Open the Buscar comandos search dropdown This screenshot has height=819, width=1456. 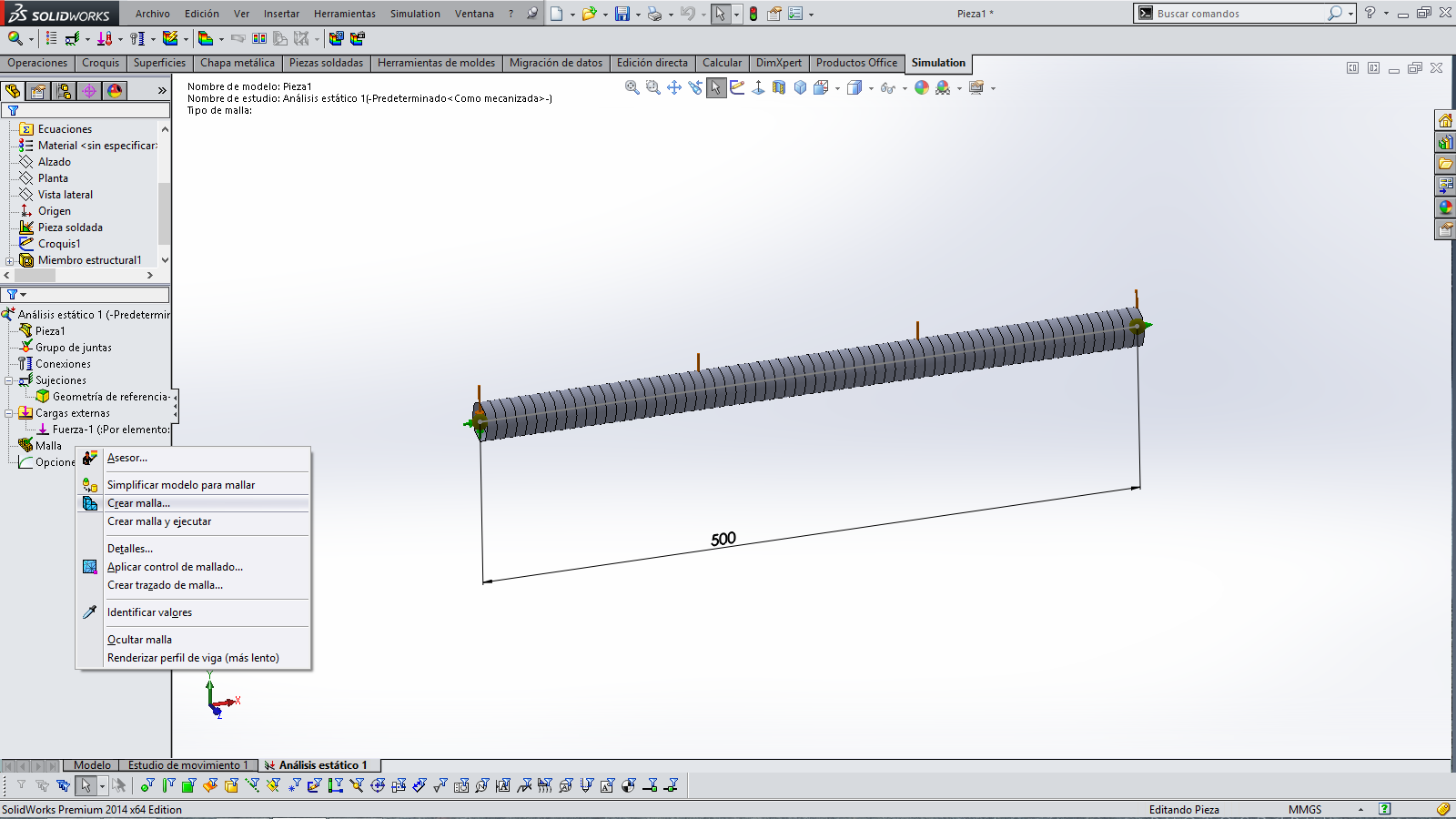point(1350,14)
